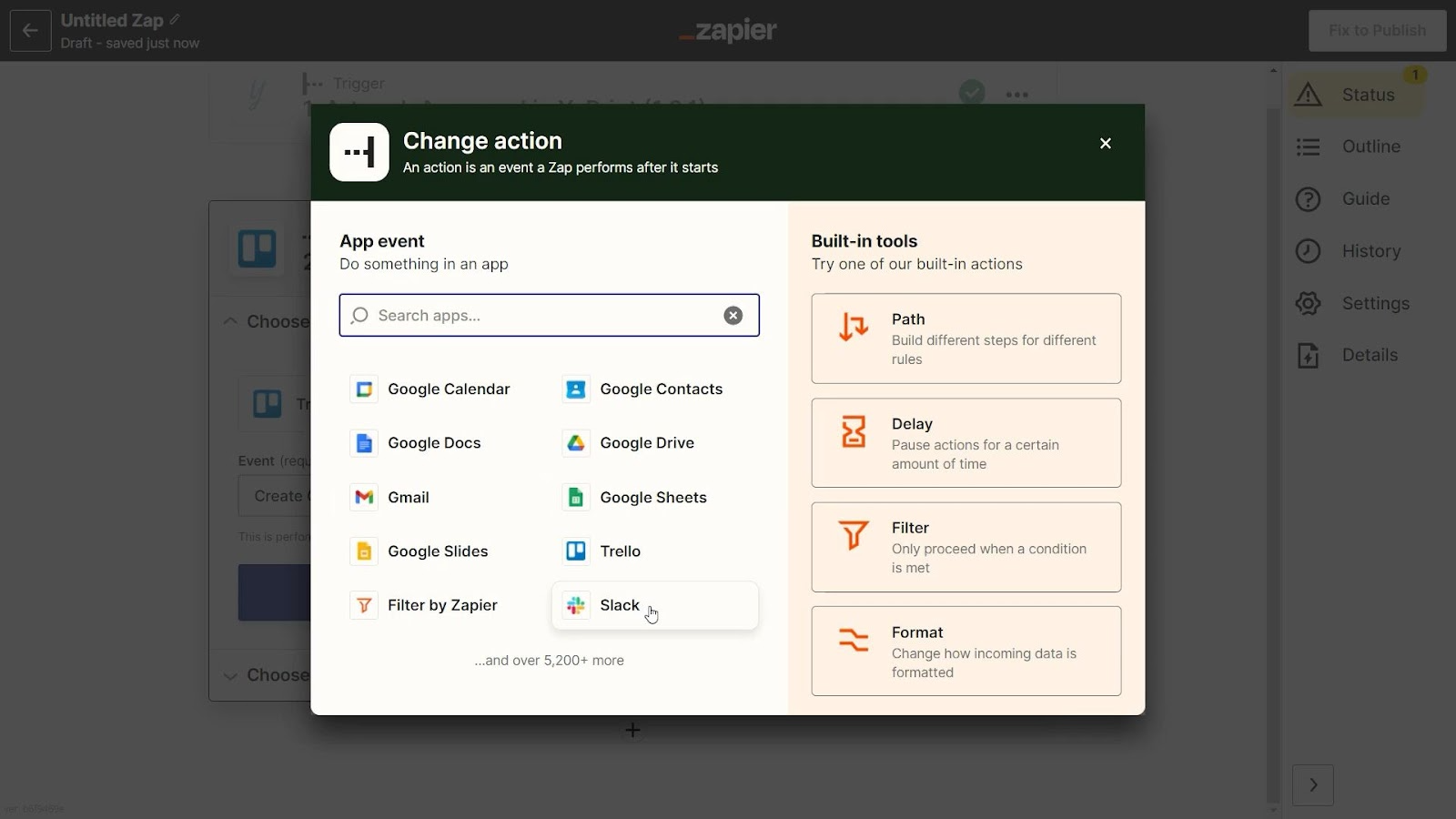1456x819 pixels.
Task: Open the Details panel
Action: [1347, 356]
